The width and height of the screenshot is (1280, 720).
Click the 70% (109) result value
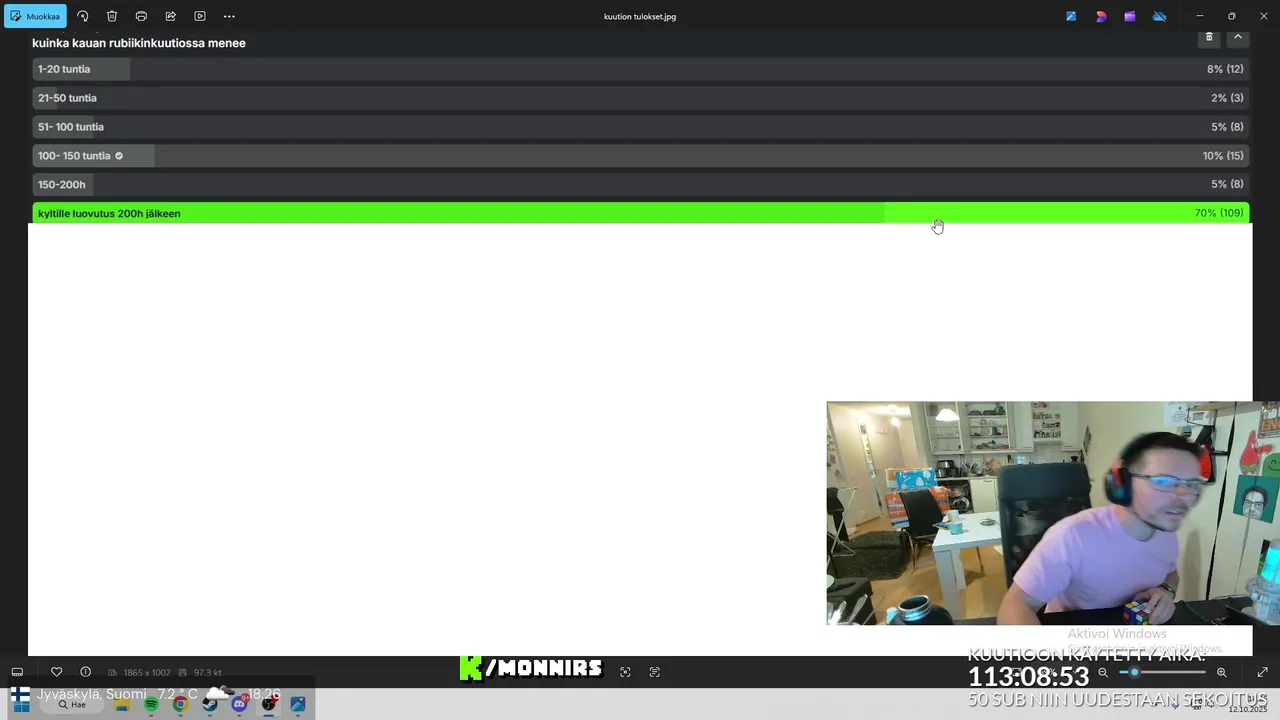1219,213
